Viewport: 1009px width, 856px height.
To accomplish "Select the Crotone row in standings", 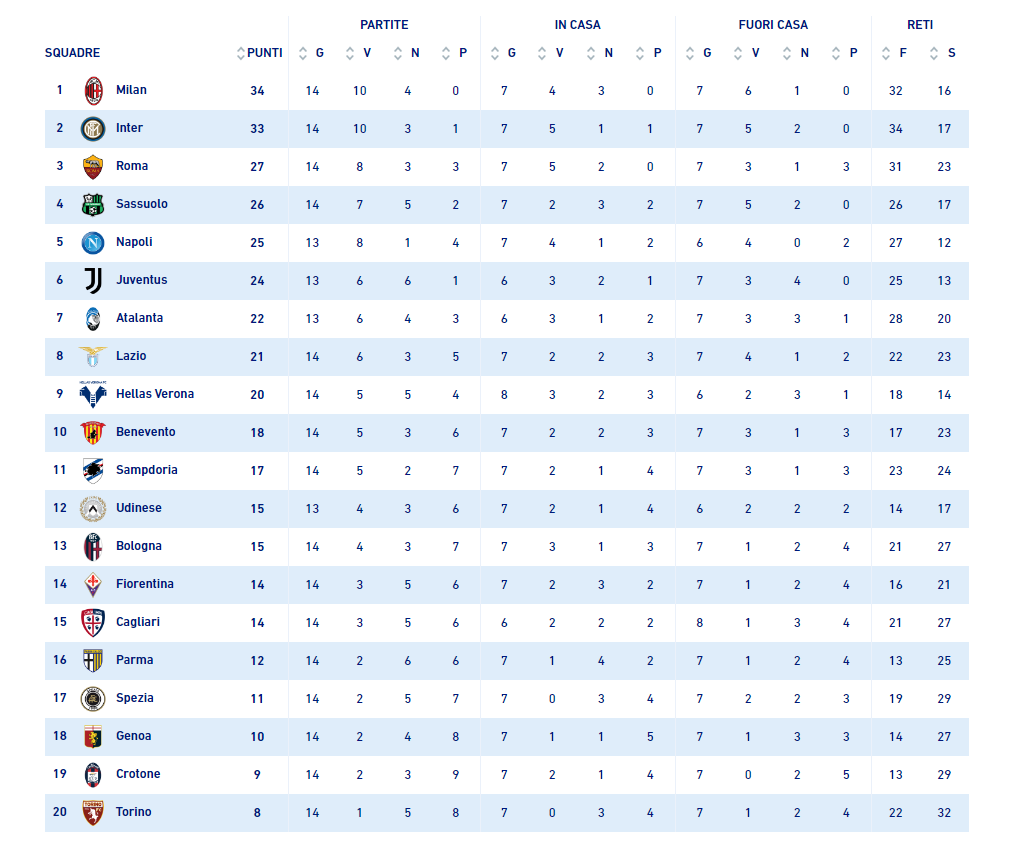I will click(506, 774).
